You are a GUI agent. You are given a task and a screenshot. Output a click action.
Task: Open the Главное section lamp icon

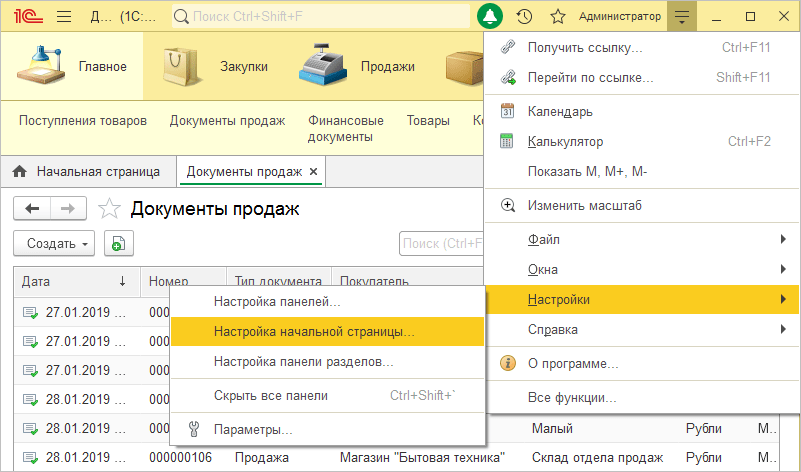point(41,65)
